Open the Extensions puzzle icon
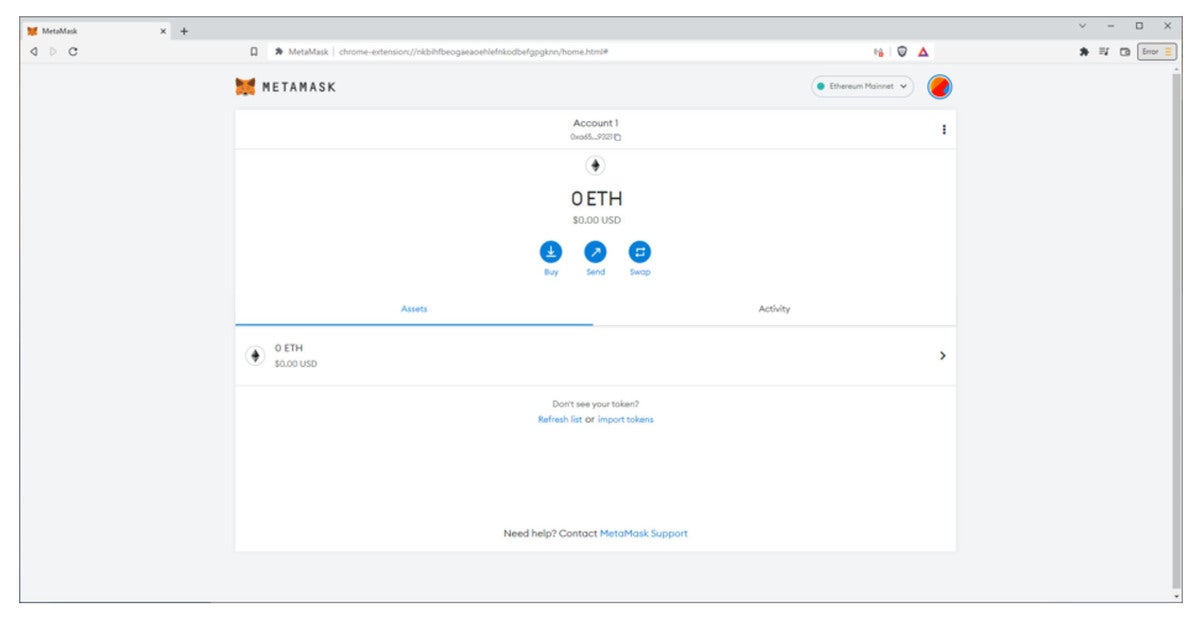 point(1084,51)
